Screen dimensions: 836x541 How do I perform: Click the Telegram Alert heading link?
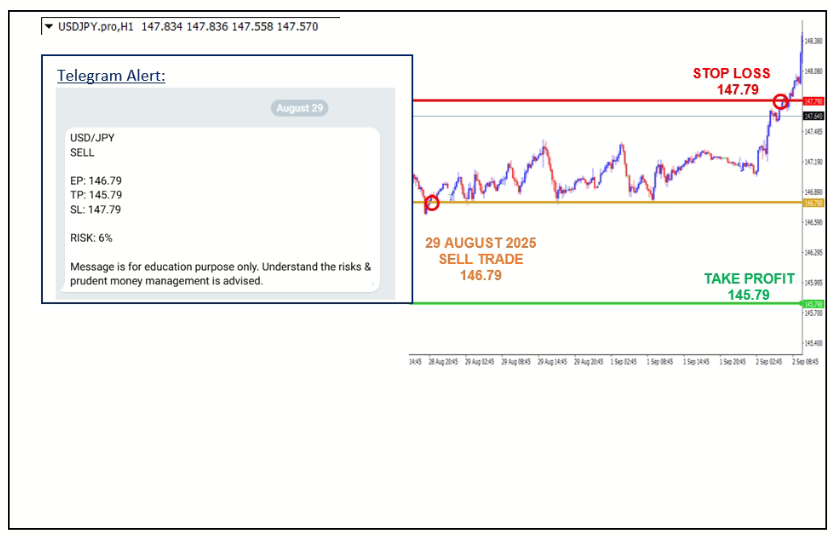(111, 76)
